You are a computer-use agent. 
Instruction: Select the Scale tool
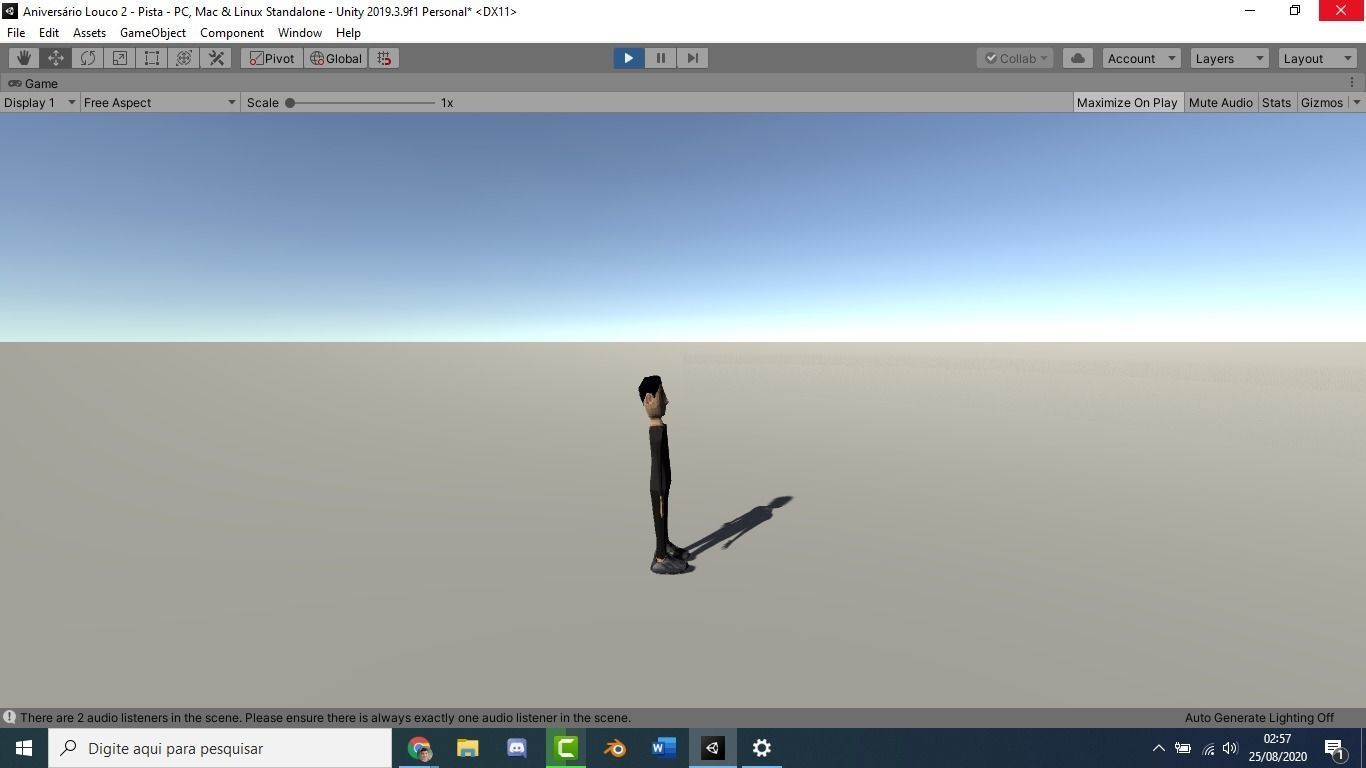point(120,58)
